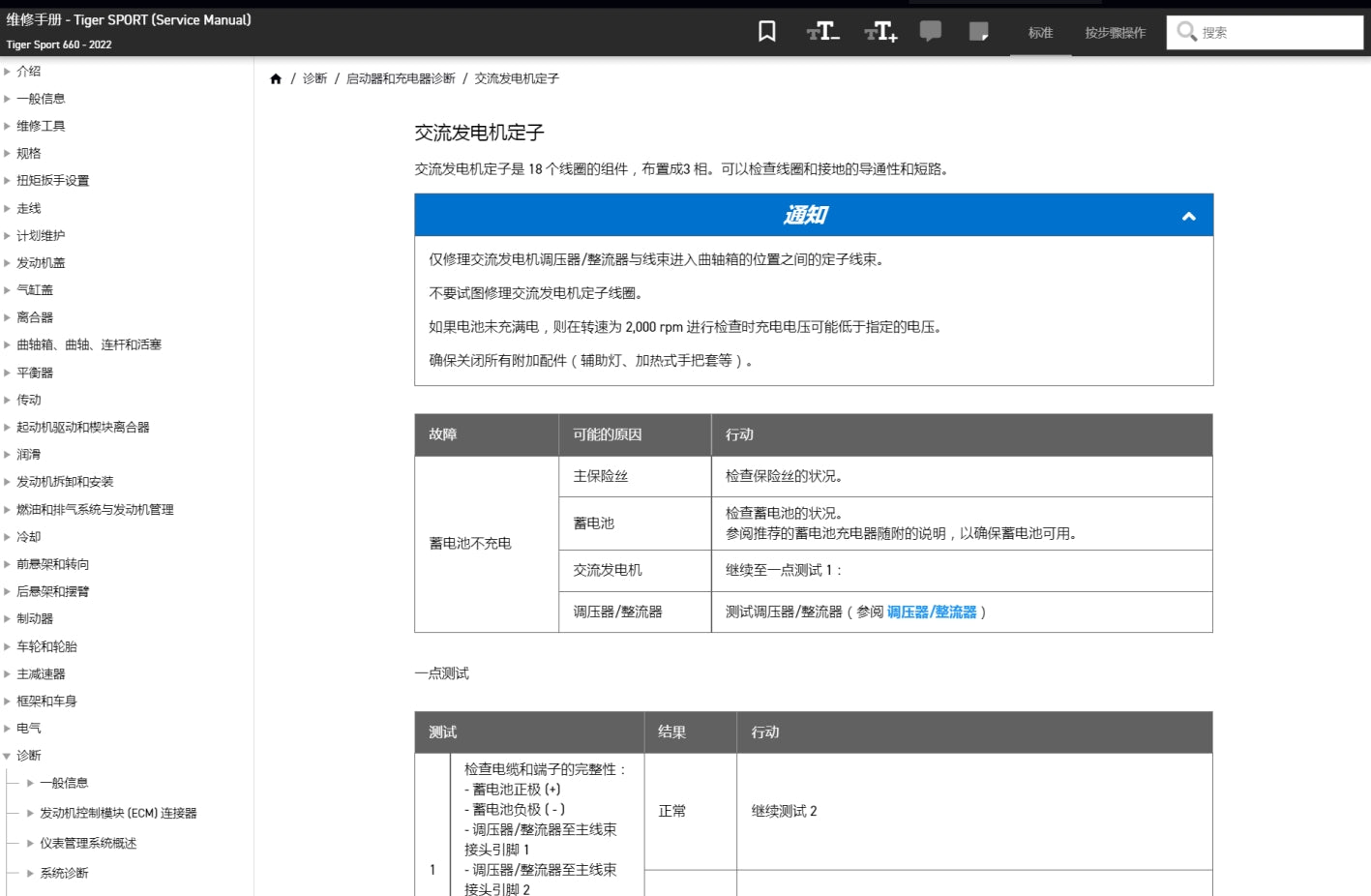
Task: Click the notes/annotation icon in the toolbar
Action: pos(978,30)
